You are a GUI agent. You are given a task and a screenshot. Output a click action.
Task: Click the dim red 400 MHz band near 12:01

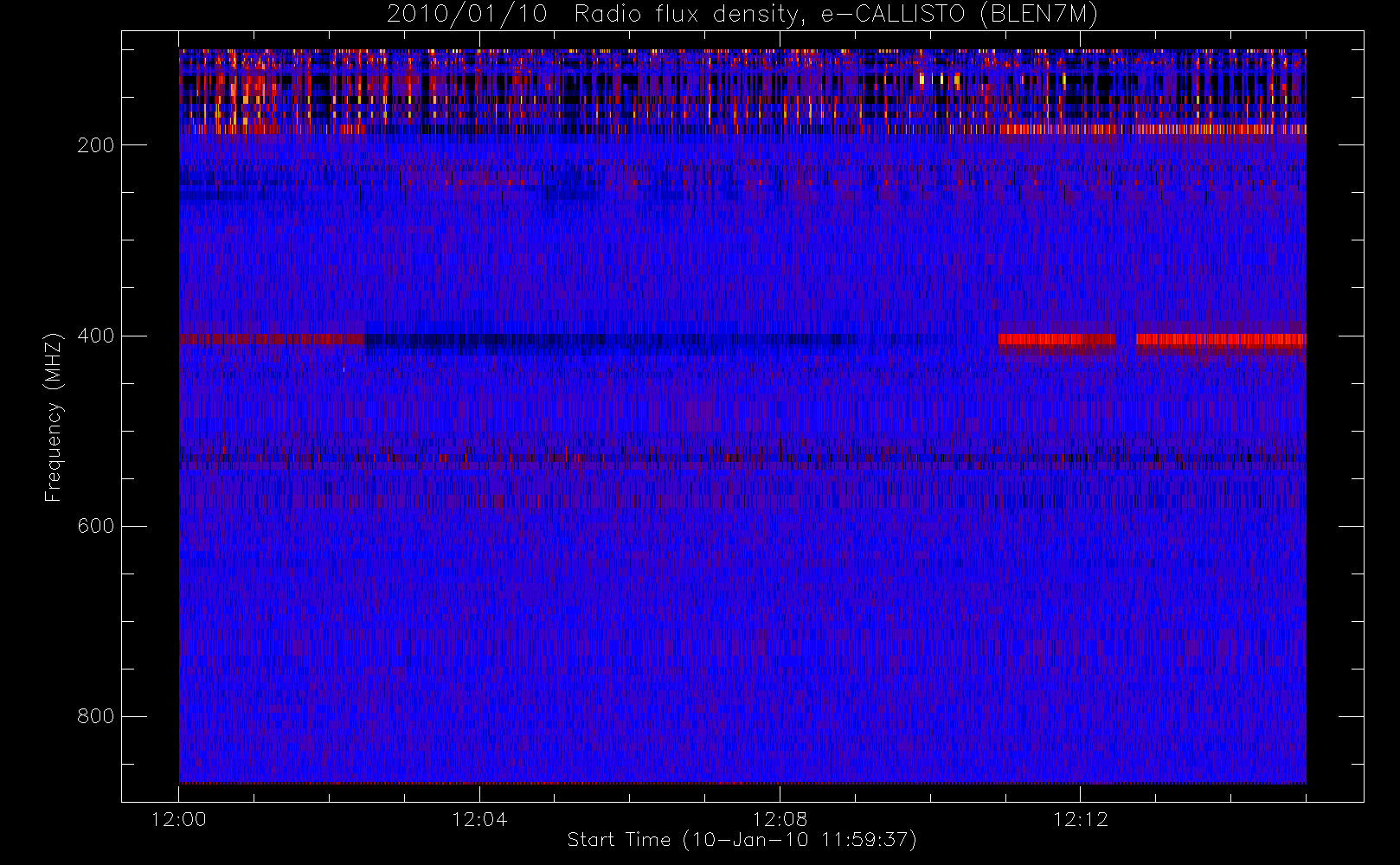[272, 339]
